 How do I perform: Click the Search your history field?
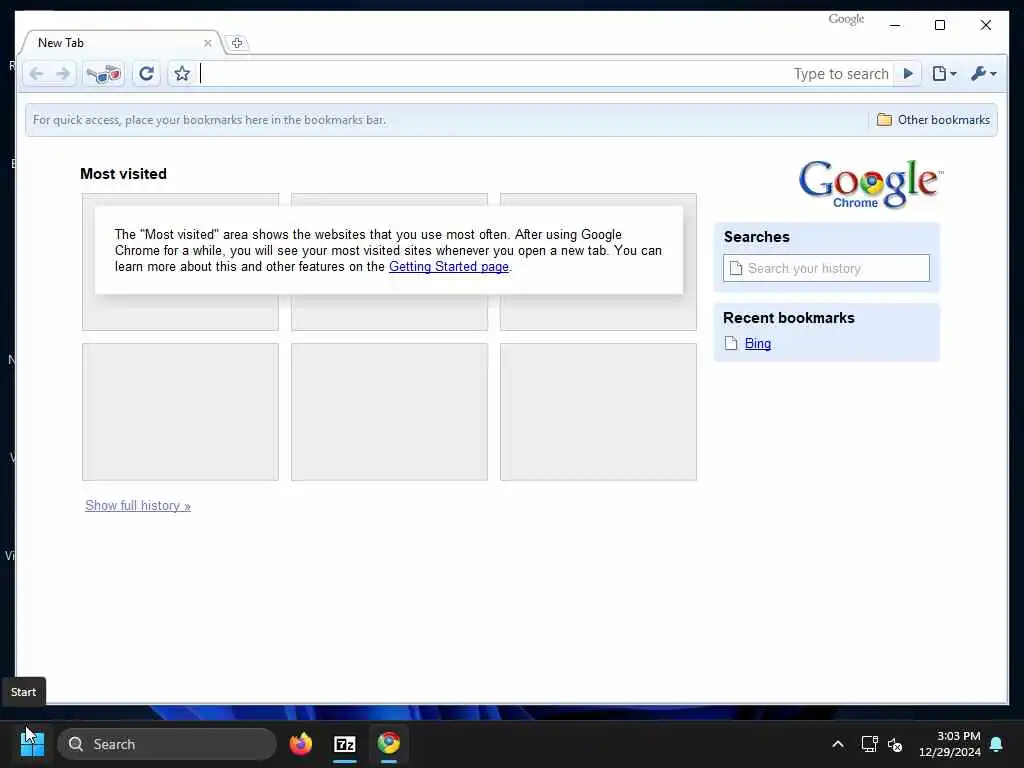826,268
